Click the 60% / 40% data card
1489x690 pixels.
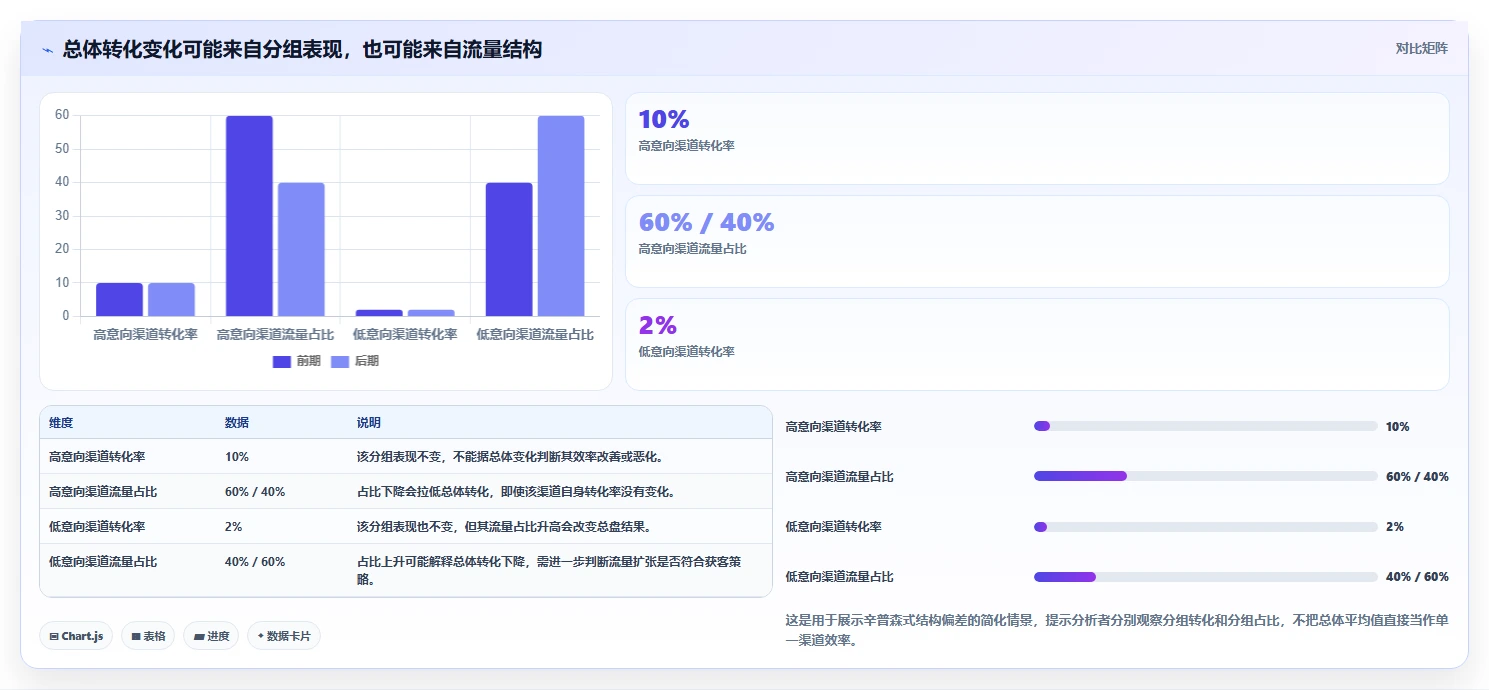pos(1037,242)
